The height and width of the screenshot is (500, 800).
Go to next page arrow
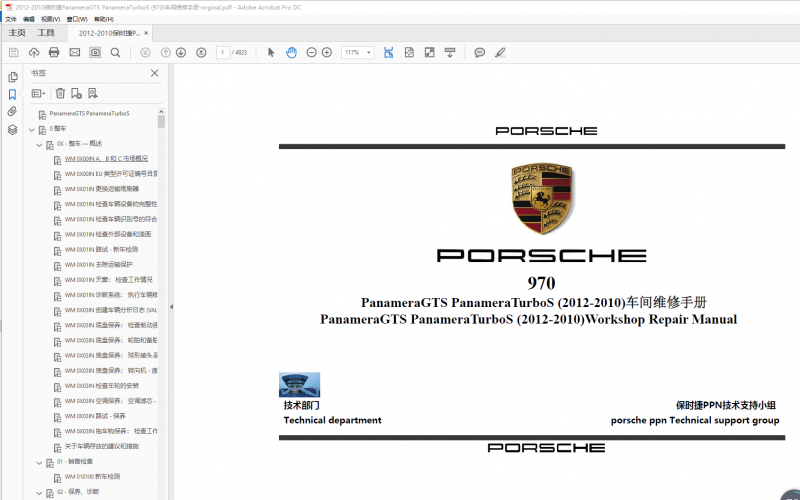181,52
